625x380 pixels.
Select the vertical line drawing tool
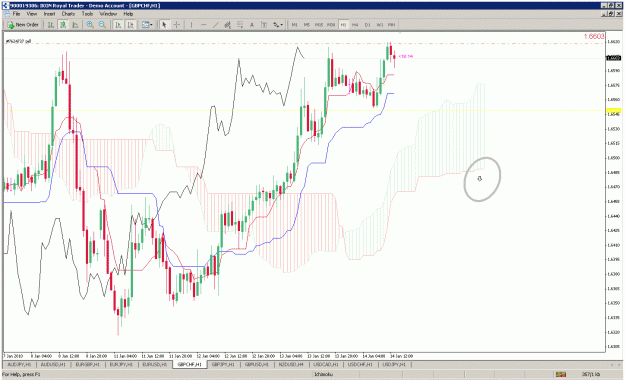(x=191, y=25)
